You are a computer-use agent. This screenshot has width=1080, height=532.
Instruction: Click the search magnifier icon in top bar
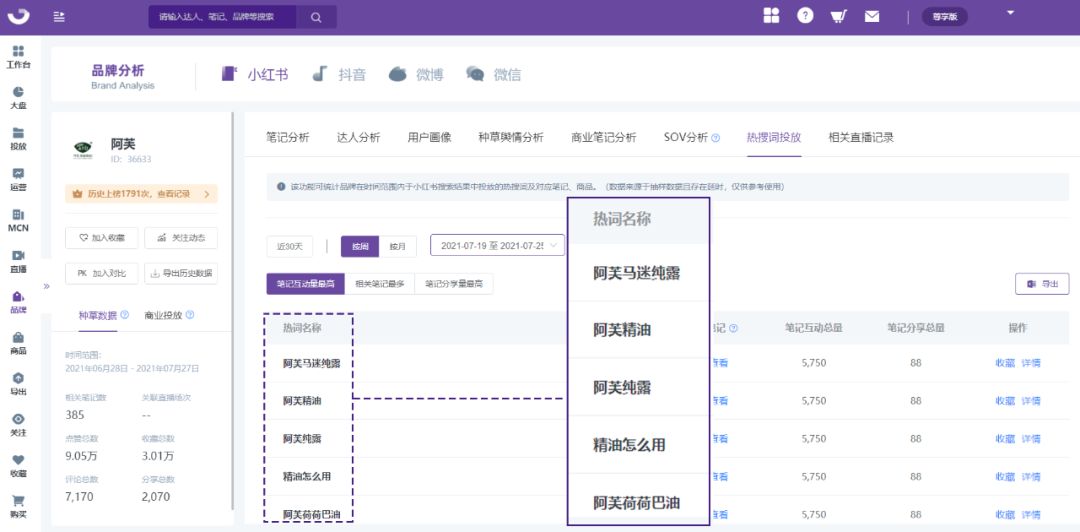click(x=316, y=17)
